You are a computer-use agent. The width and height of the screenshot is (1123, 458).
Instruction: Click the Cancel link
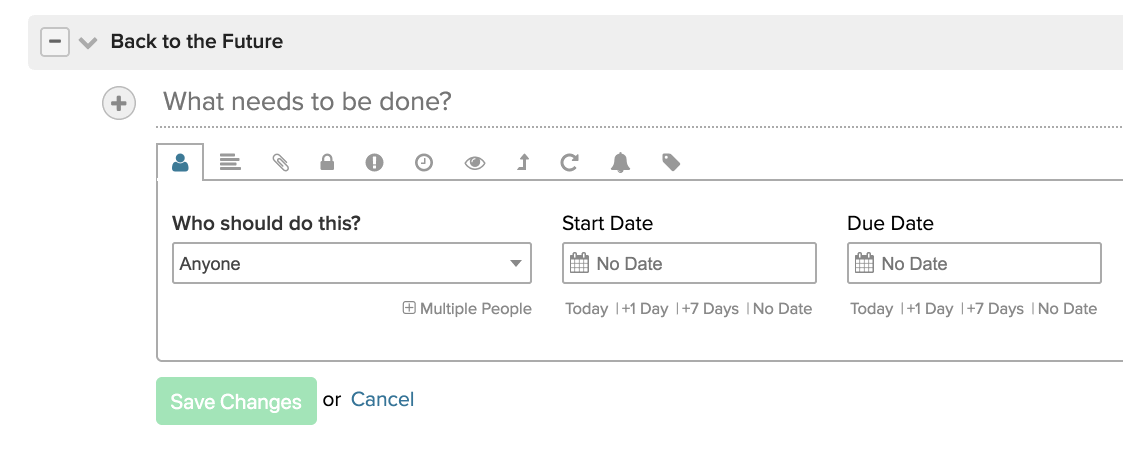[x=382, y=399]
